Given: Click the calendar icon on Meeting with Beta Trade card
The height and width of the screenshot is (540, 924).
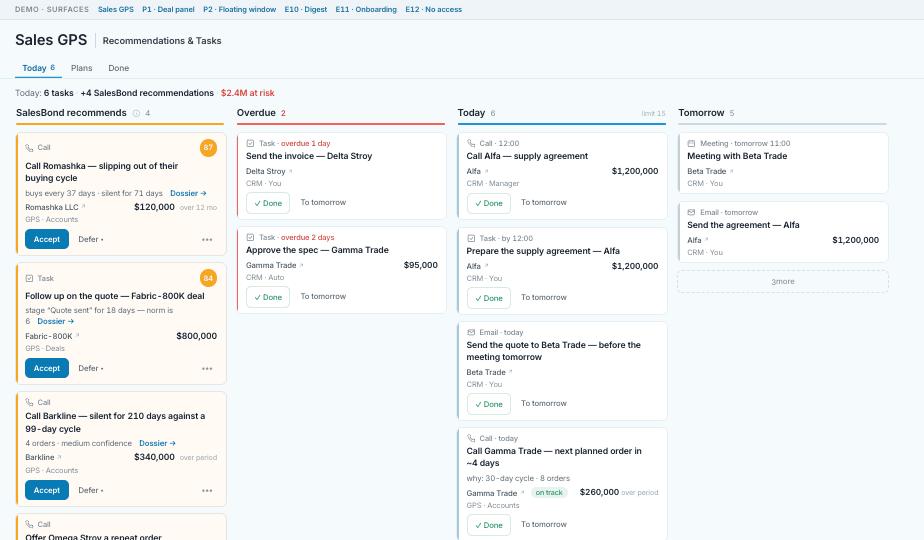Looking at the screenshot, I should [691, 143].
